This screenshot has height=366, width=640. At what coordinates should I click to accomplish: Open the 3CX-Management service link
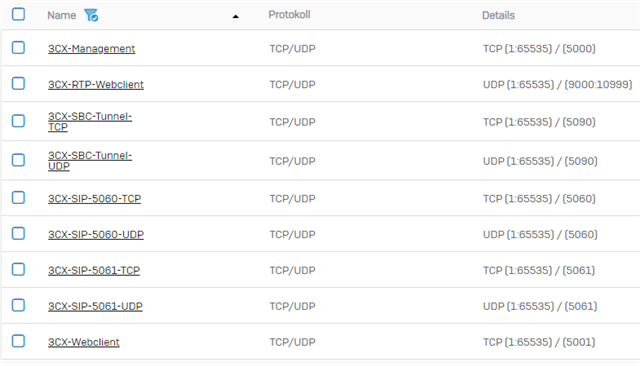coord(91,49)
